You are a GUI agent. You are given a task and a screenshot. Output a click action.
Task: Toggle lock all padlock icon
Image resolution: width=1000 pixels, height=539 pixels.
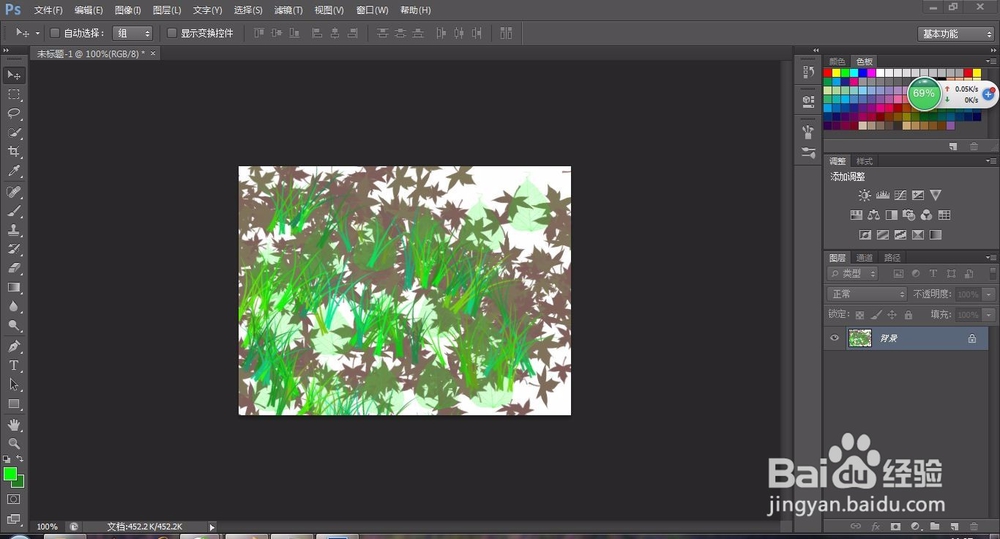point(908,314)
